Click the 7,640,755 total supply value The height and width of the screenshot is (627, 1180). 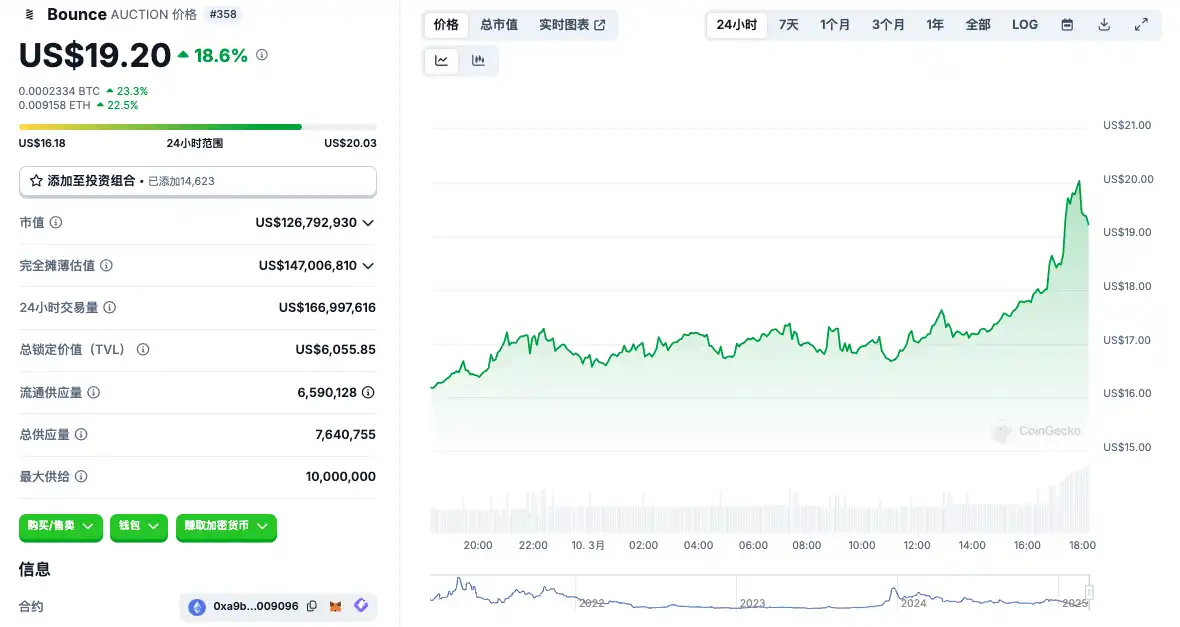[x=345, y=434]
